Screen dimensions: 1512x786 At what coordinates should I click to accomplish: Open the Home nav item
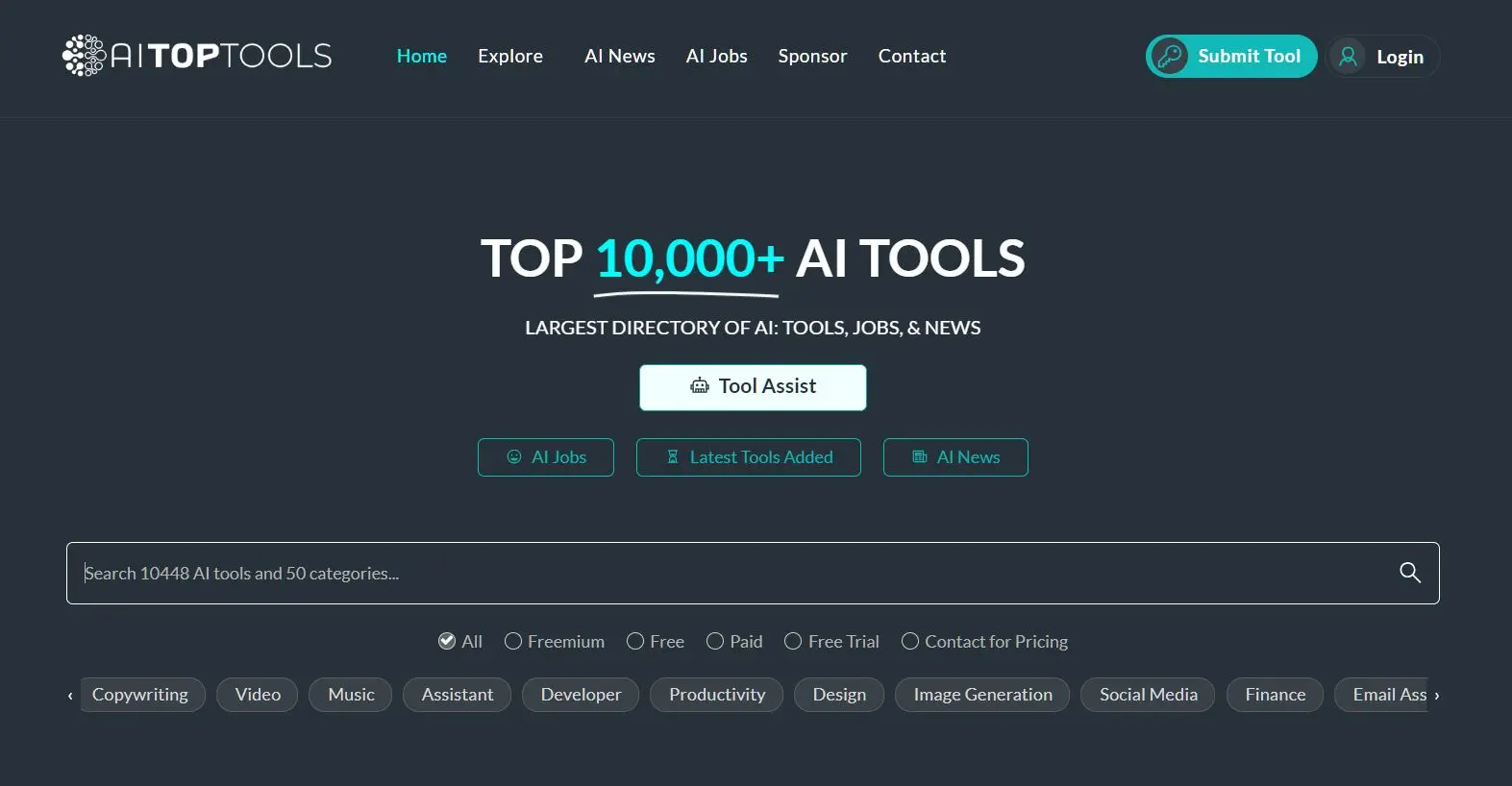[x=422, y=56]
